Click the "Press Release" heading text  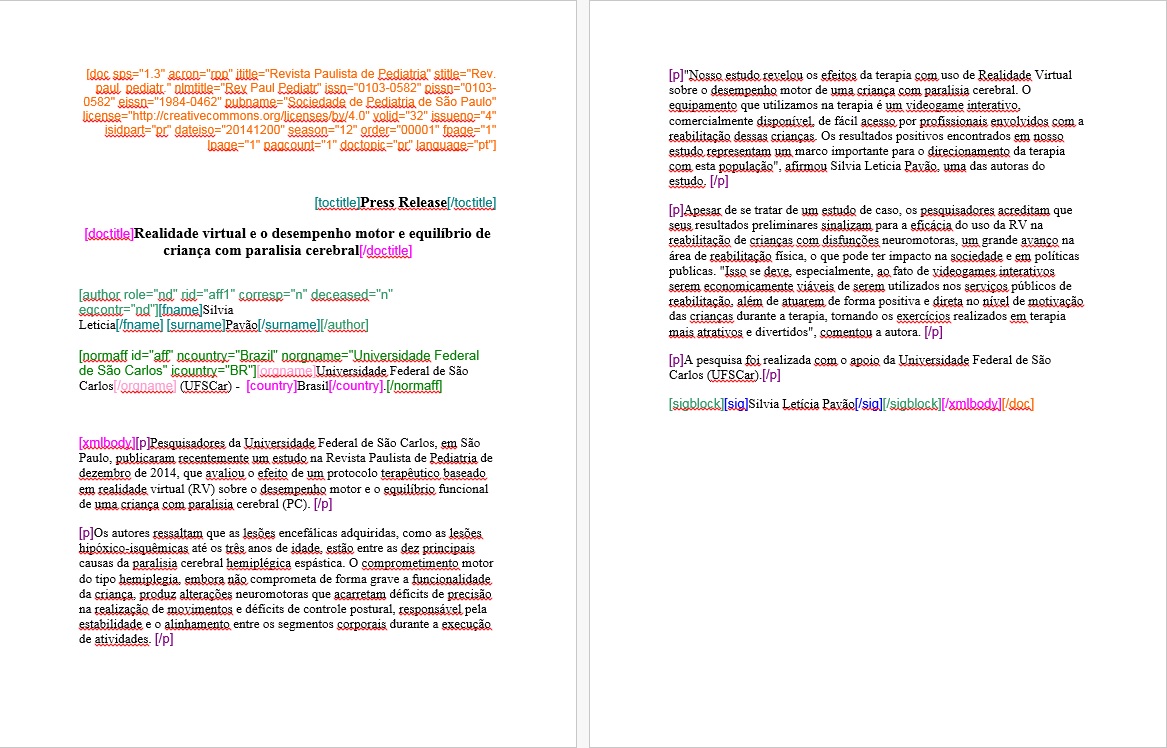(403, 203)
